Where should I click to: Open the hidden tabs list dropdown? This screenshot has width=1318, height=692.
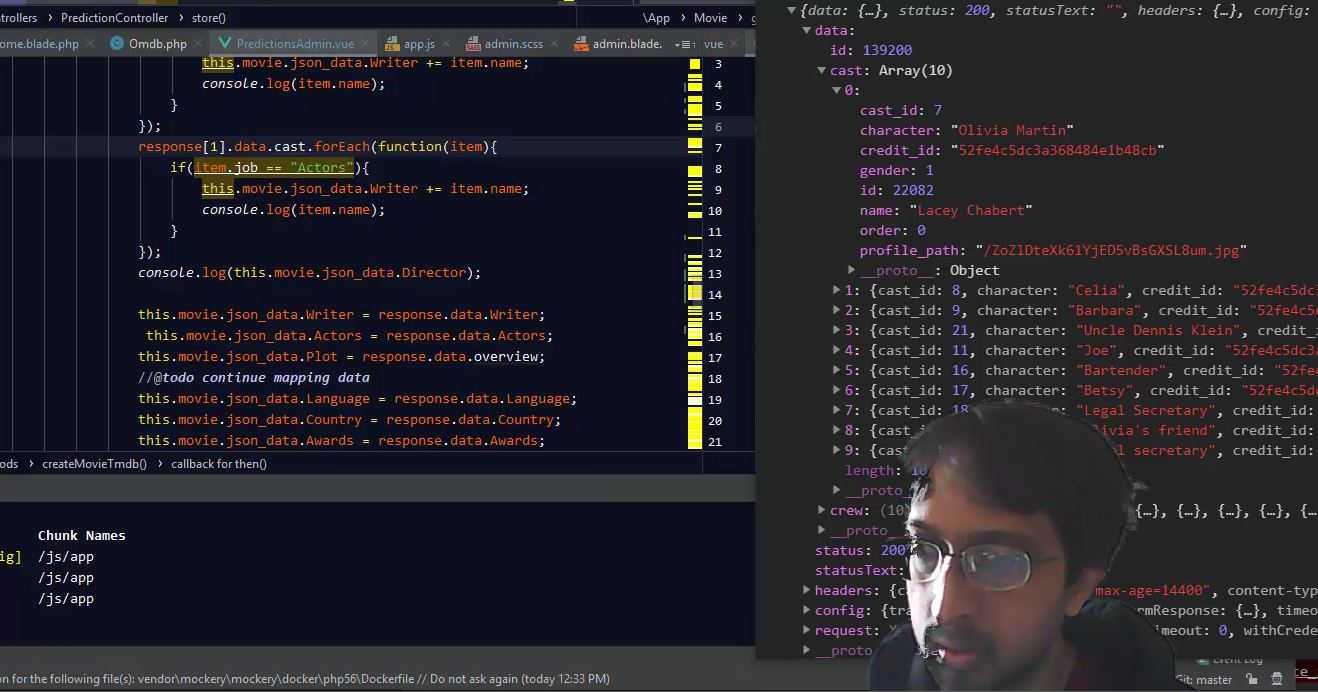click(684, 44)
